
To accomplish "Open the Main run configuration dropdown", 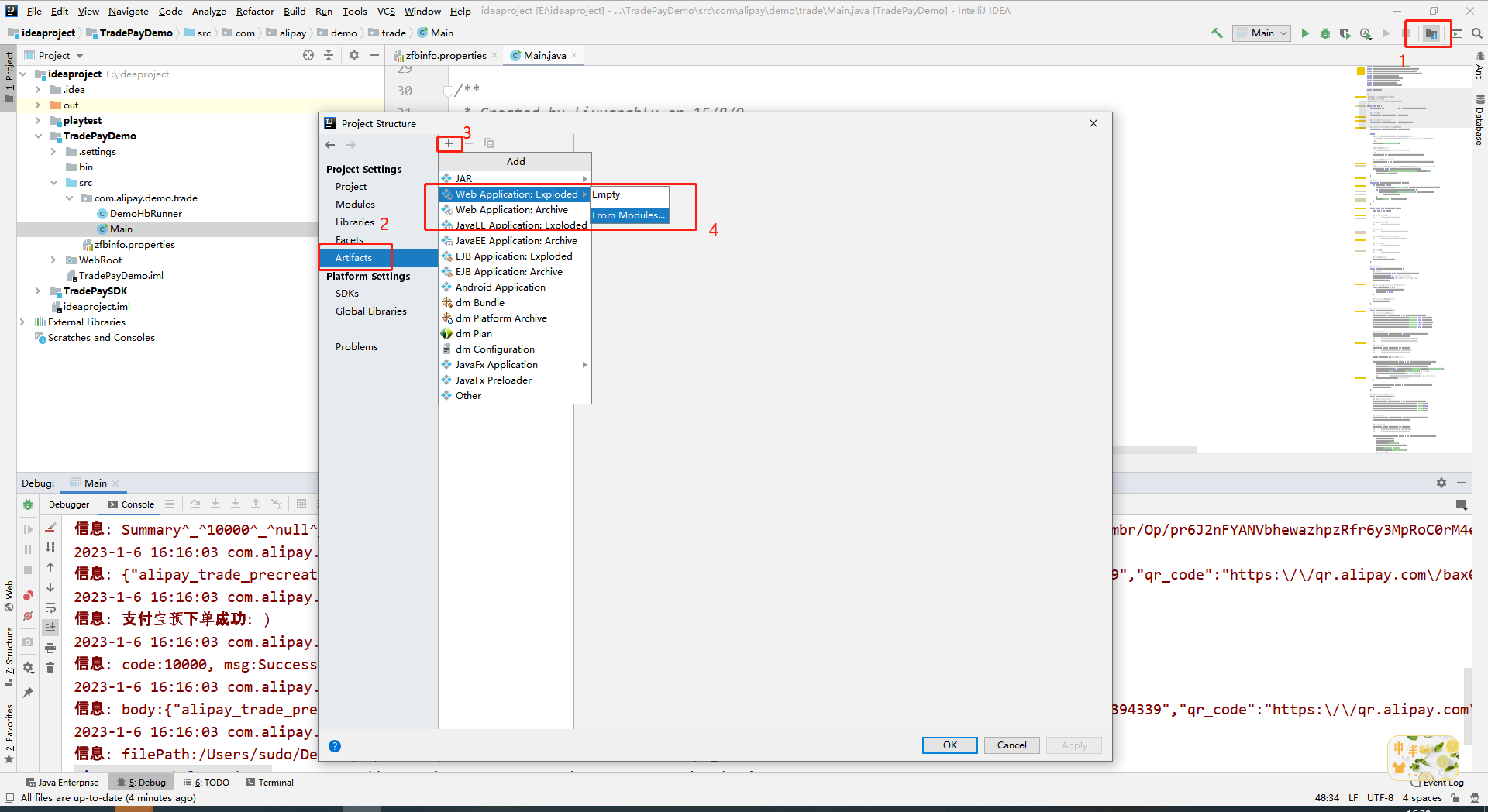I will point(1262,33).
